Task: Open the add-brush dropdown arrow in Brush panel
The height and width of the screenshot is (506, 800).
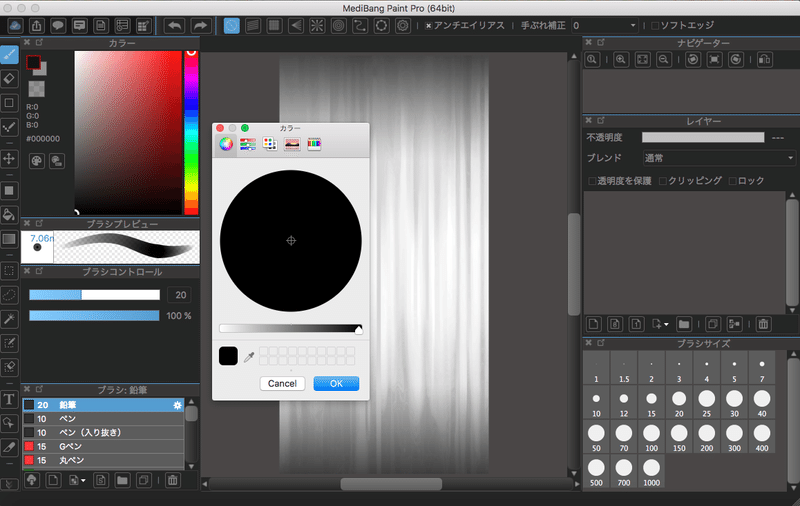Action: pos(83,480)
